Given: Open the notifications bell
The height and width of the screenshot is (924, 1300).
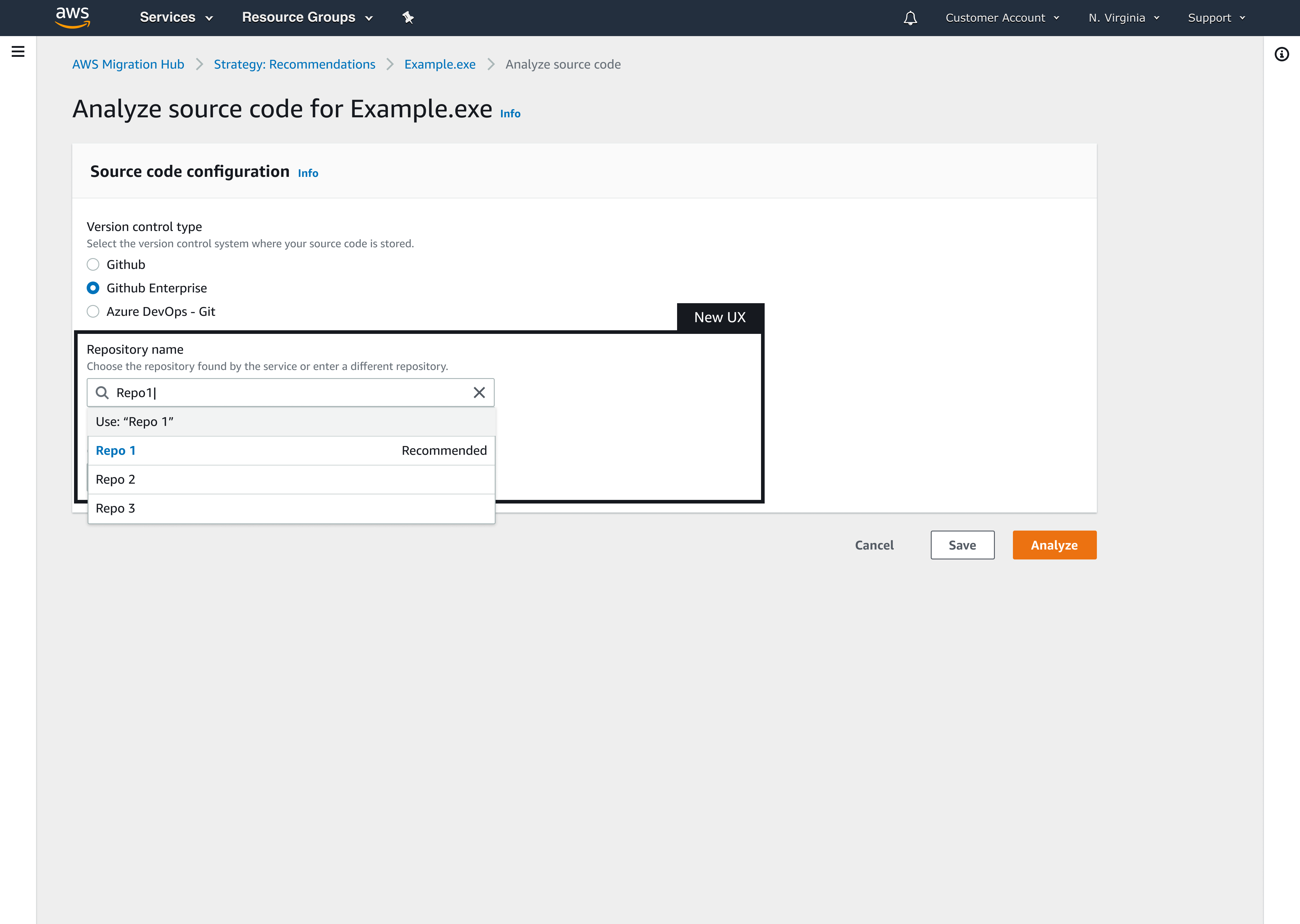Looking at the screenshot, I should 910,18.
